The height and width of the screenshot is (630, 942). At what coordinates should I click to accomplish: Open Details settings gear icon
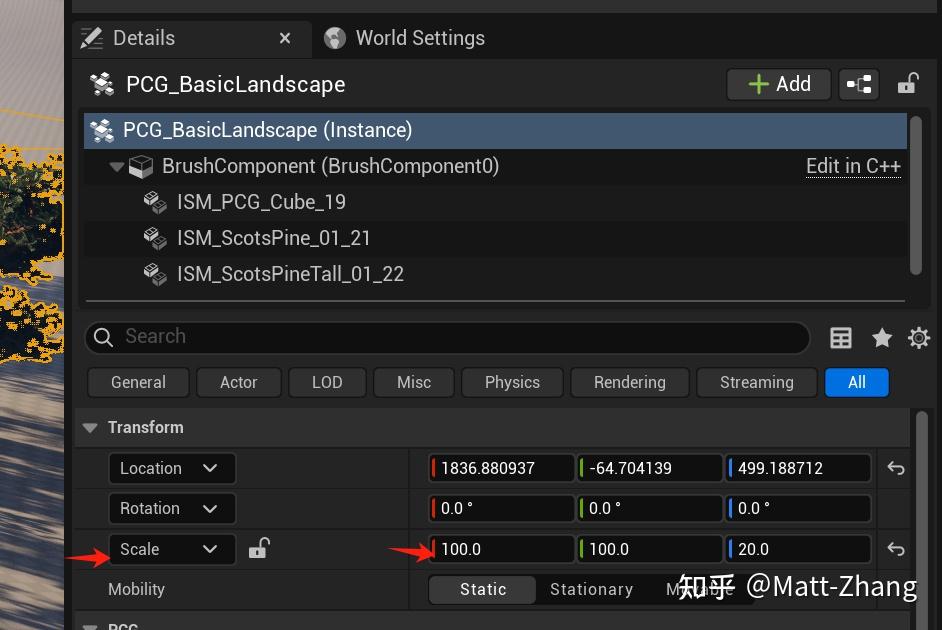coord(918,338)
